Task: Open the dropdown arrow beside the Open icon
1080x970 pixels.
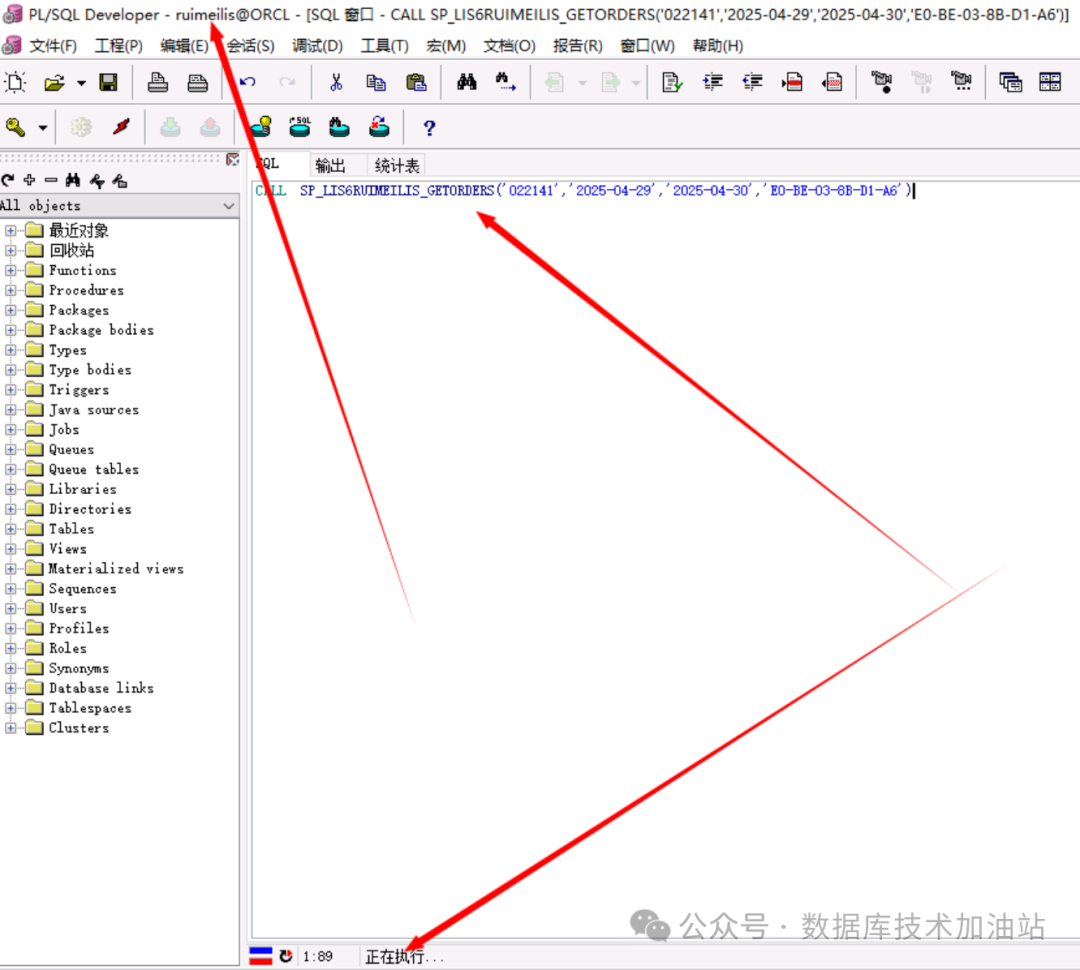Action: [81, 83]
